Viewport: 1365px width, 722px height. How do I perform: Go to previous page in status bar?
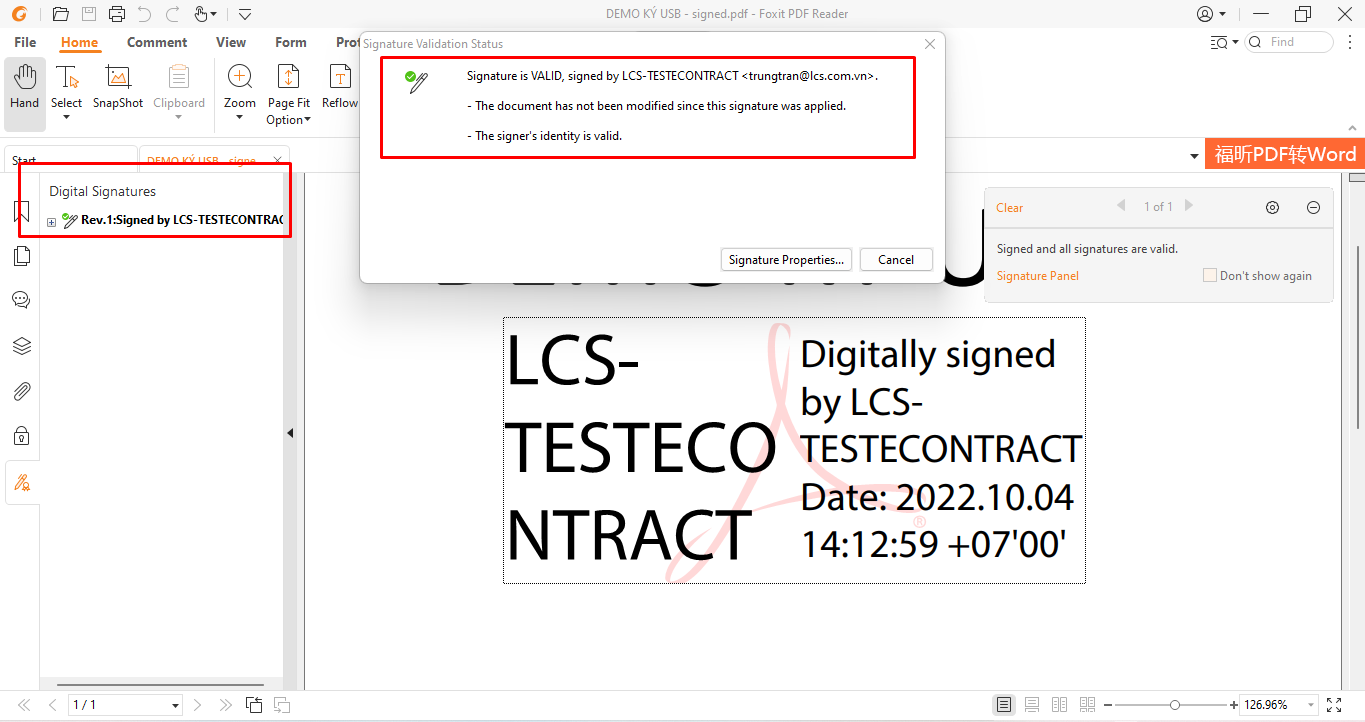(52, 705)
